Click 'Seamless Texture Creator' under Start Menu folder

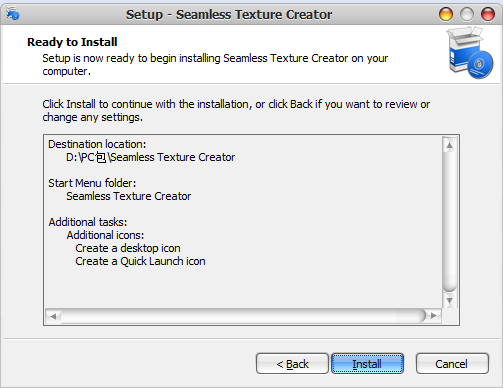[x=128, y=196]
